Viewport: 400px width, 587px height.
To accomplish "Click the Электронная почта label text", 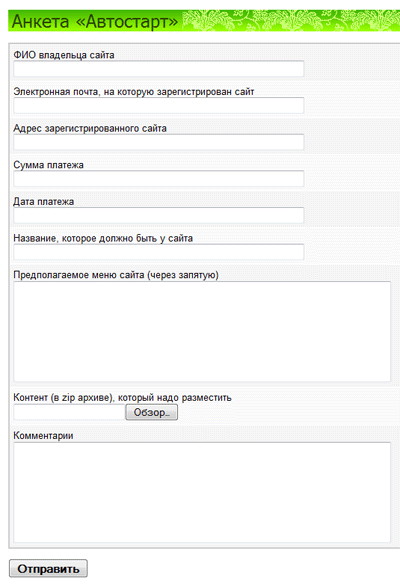I will (134, 92).
